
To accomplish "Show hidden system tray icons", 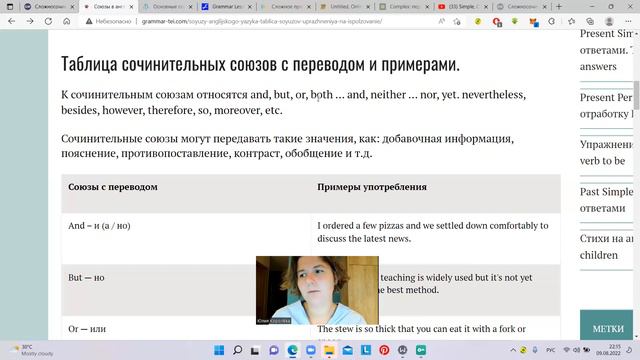I will [513, 350].
